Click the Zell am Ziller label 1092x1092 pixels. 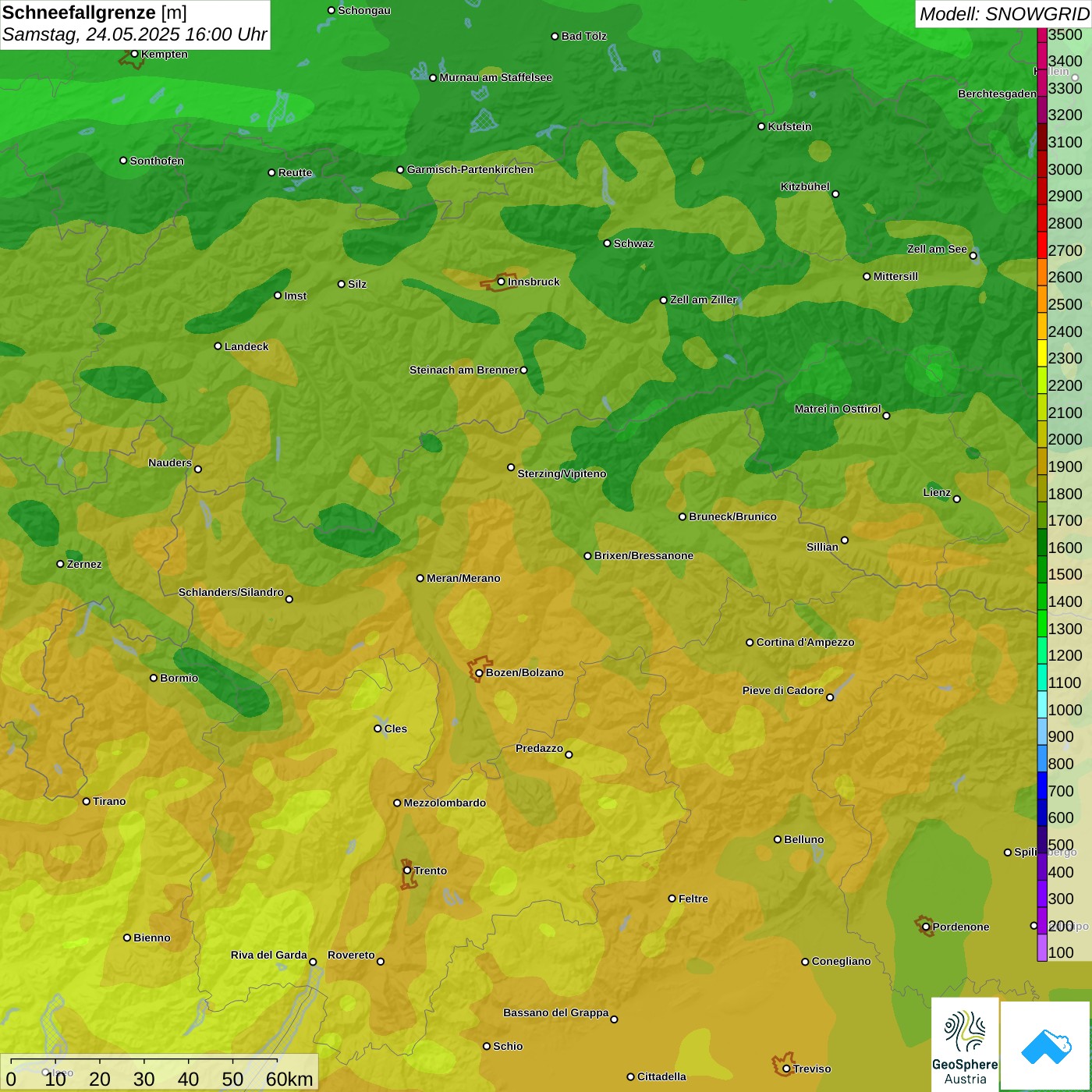coord(704,300)
